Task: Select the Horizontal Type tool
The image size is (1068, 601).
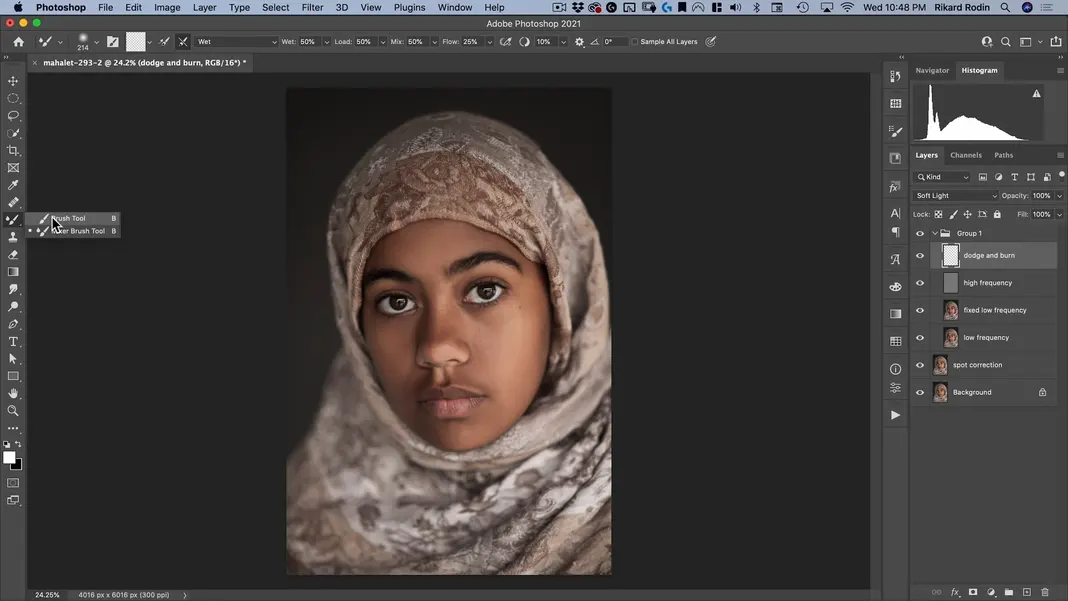Action: pyautogui.click(x=13, y=341)
